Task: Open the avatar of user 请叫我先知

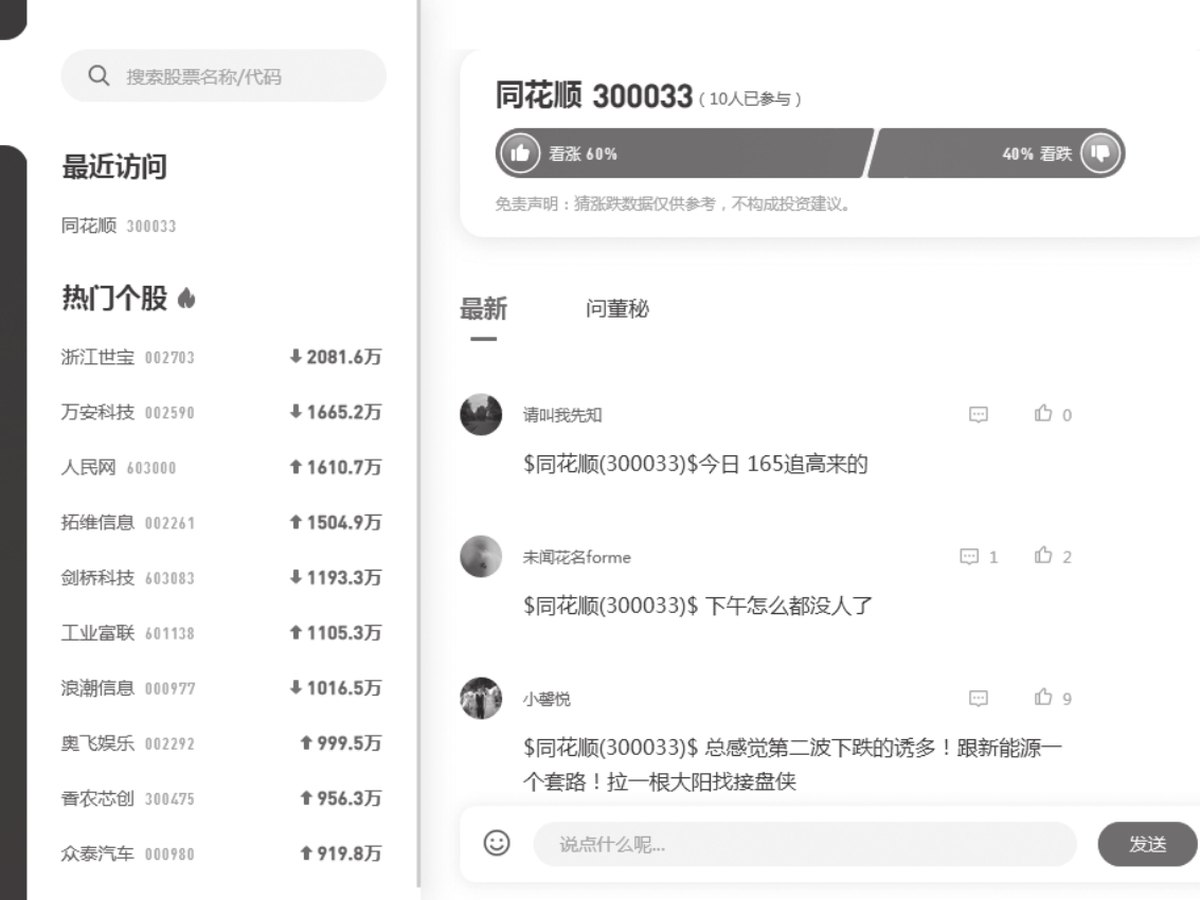Action: click(x=481, y=414)
